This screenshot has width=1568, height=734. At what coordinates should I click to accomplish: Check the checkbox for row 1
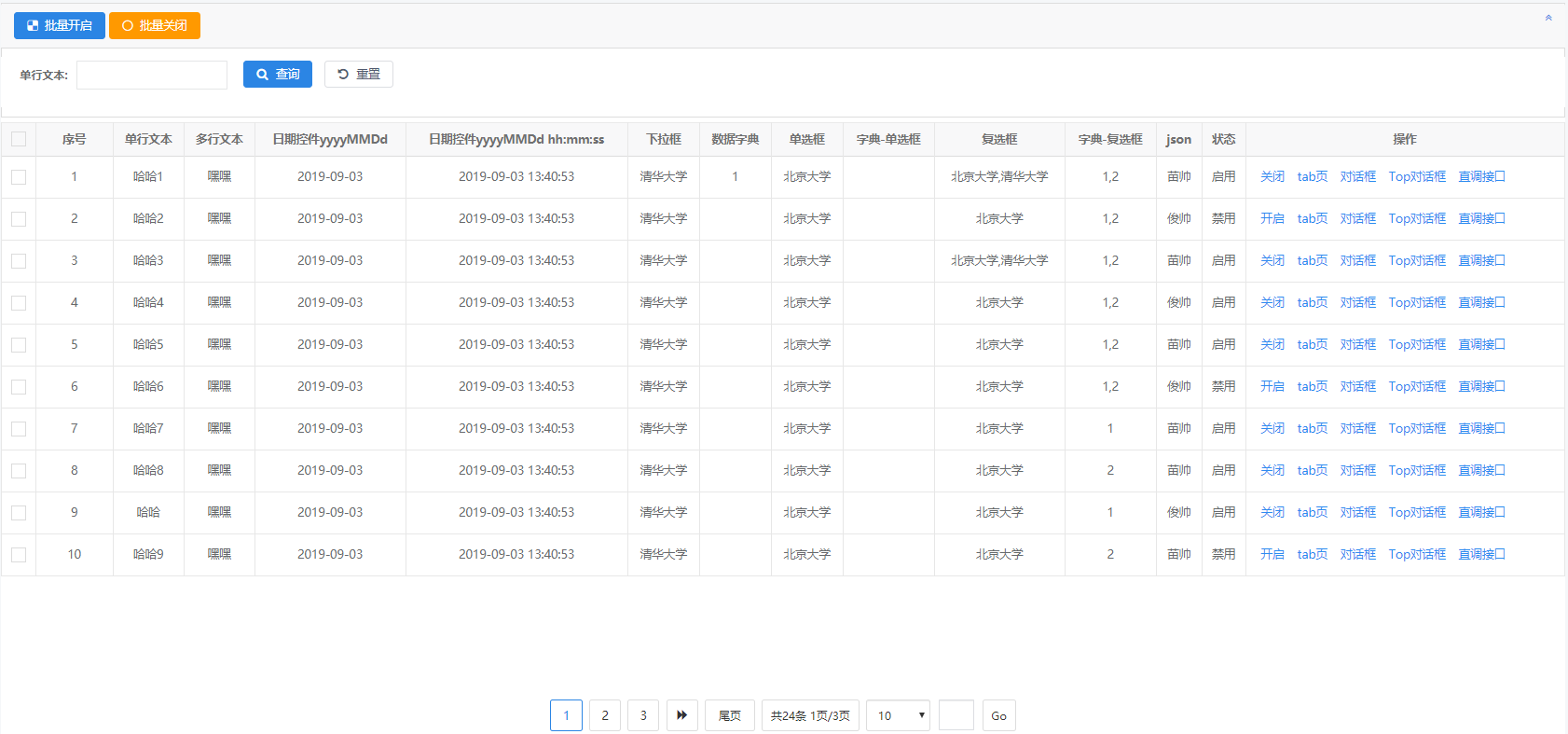19,176
